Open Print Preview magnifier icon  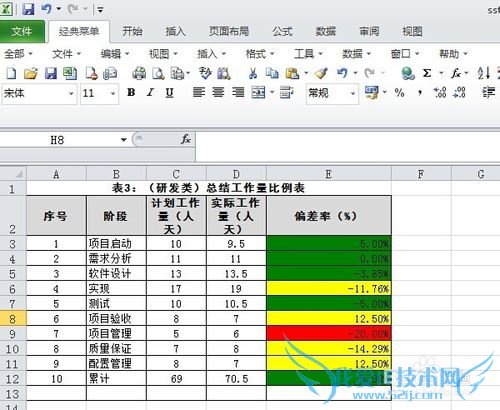[x=158, y=73]
